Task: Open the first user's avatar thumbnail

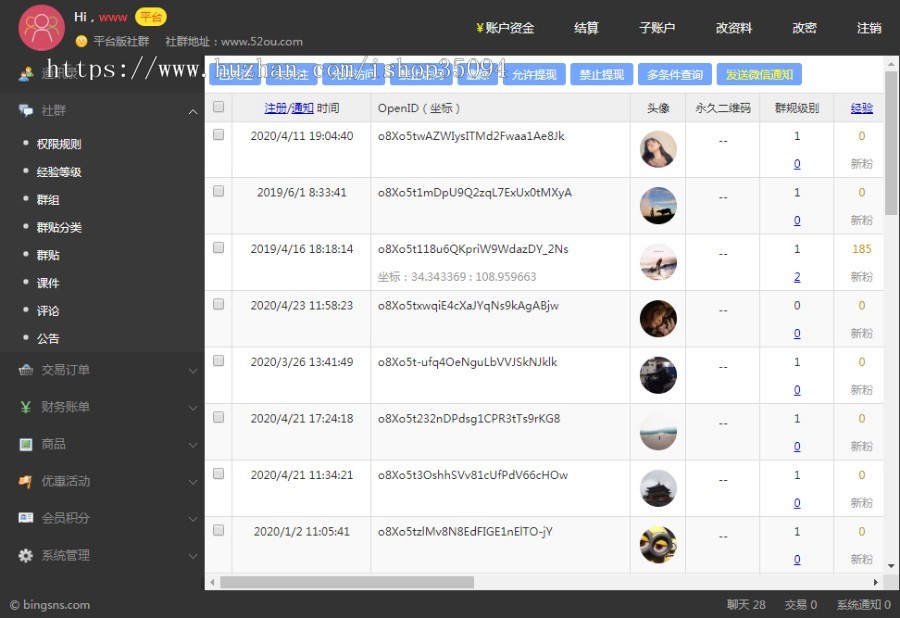Action: pos(658,149)
